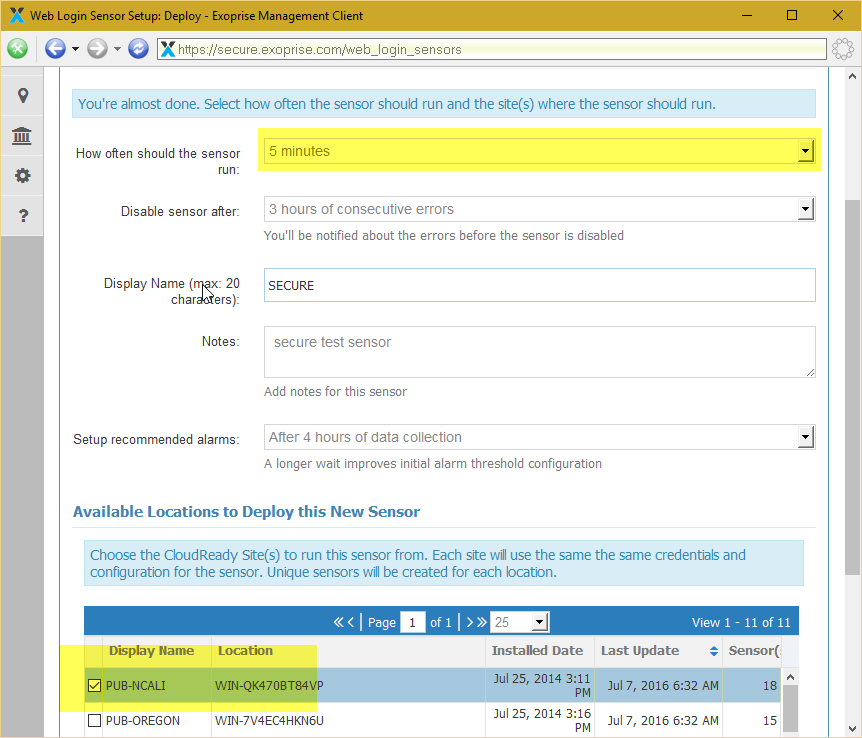
Task: Open the Setup recommended alarms dropdown
Action: (539, 437)
